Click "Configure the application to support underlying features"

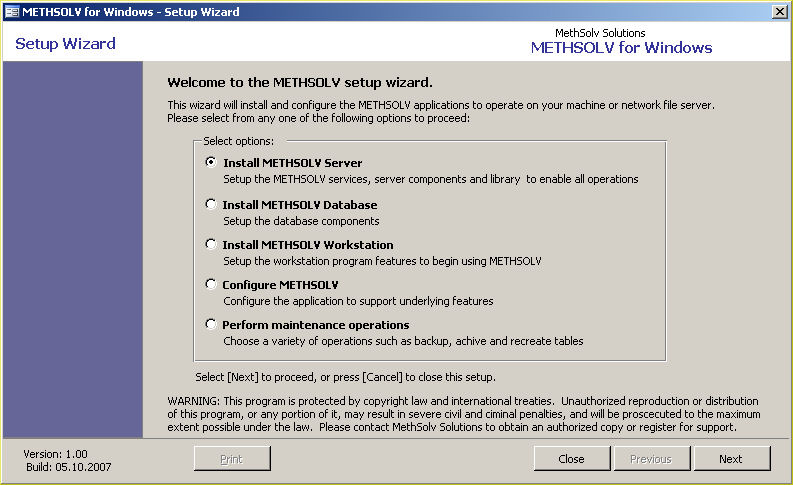(x=358, y=301)
